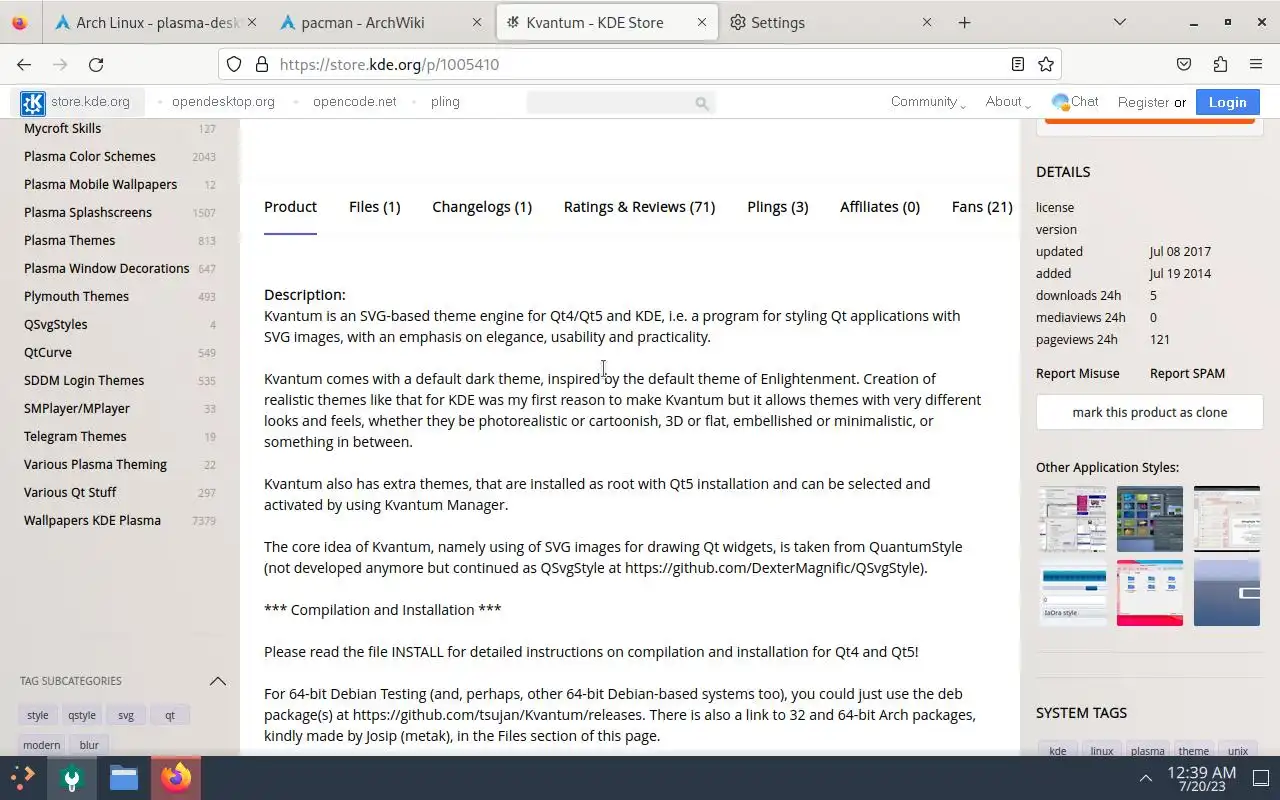Open the pink-bordered application style thumbnail
This screenshot has height=800, width=1280.
pyautogui.click(x=1149, y=593)
